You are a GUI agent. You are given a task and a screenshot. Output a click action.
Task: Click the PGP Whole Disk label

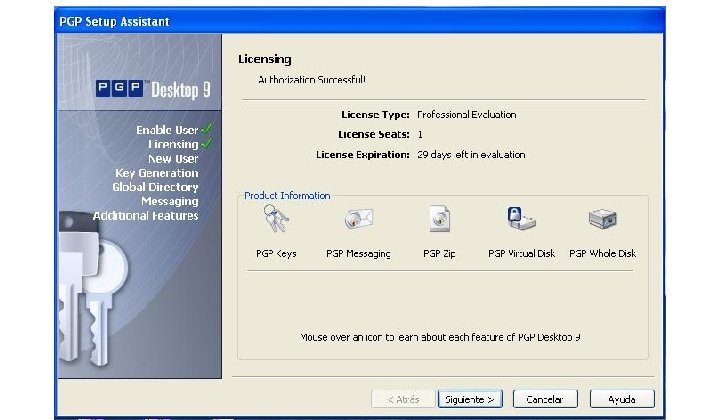click(x=602, y=253)
